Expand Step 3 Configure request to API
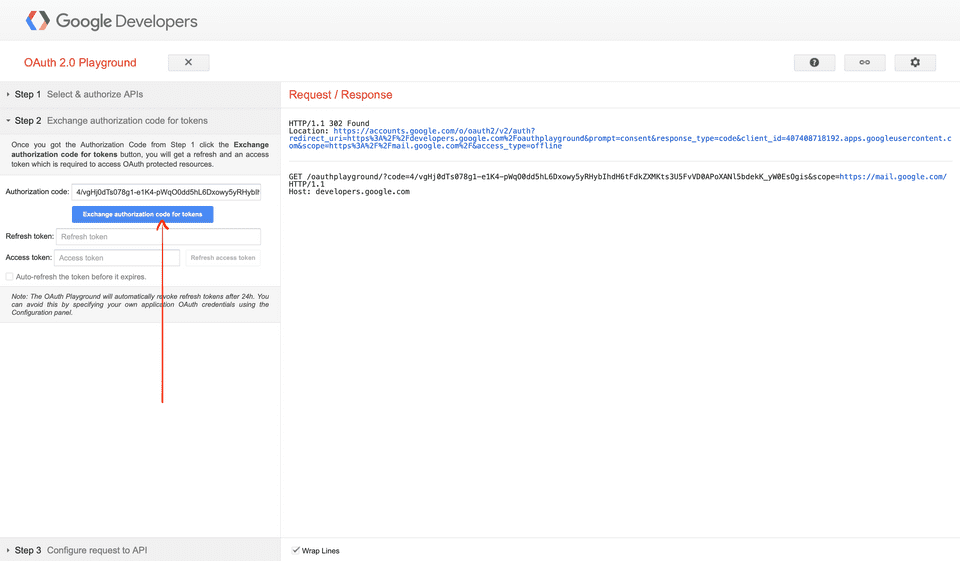Viewport: 960px width, 561px height. [140, 550]
